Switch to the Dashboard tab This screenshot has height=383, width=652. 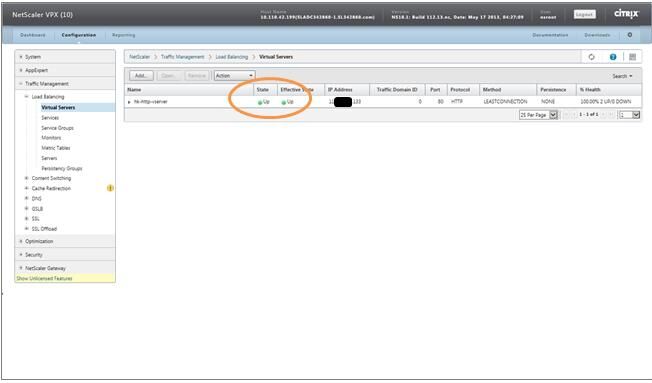[x=32, y=35]
